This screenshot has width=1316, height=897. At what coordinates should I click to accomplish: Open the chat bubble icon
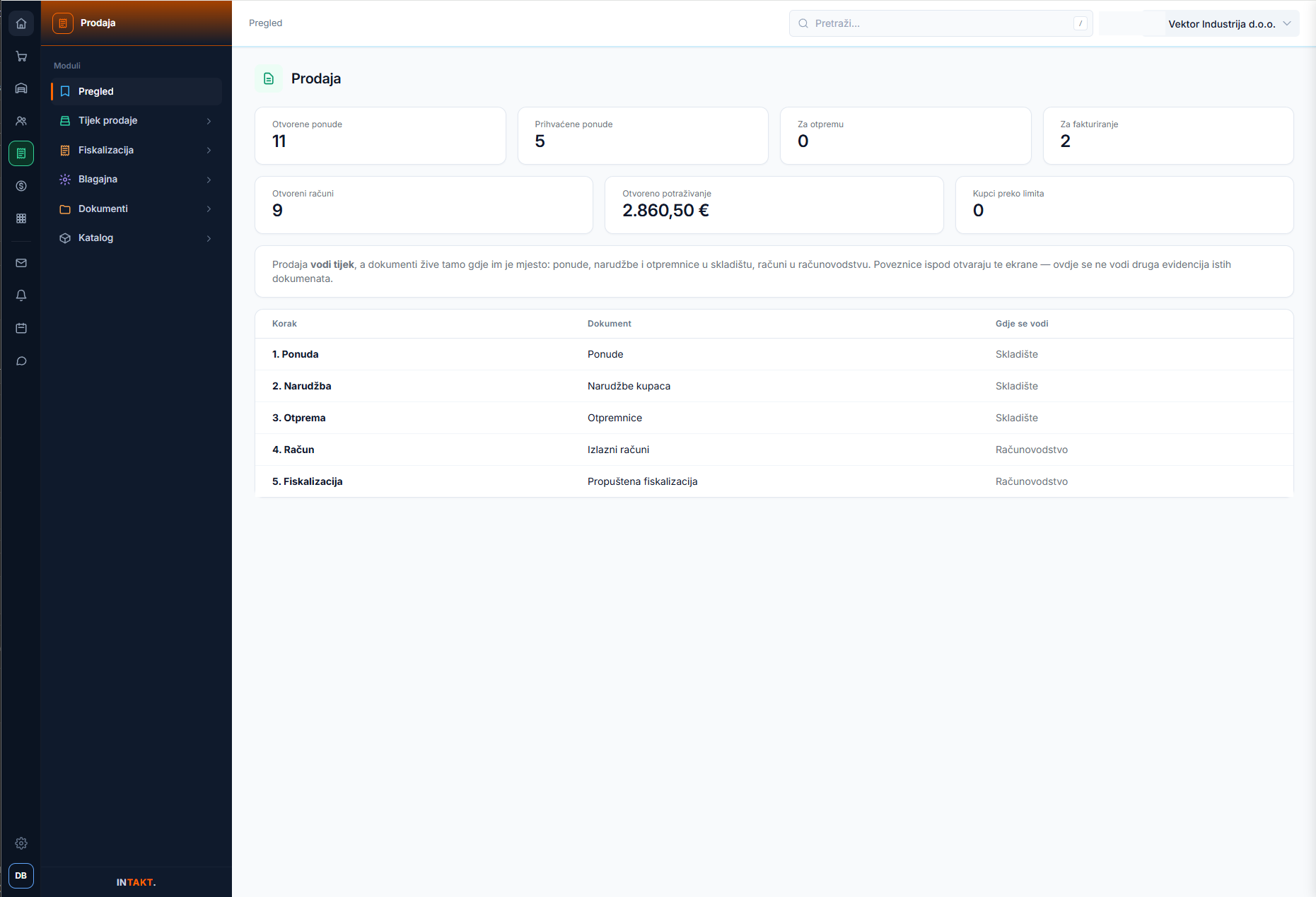(21, 361)
